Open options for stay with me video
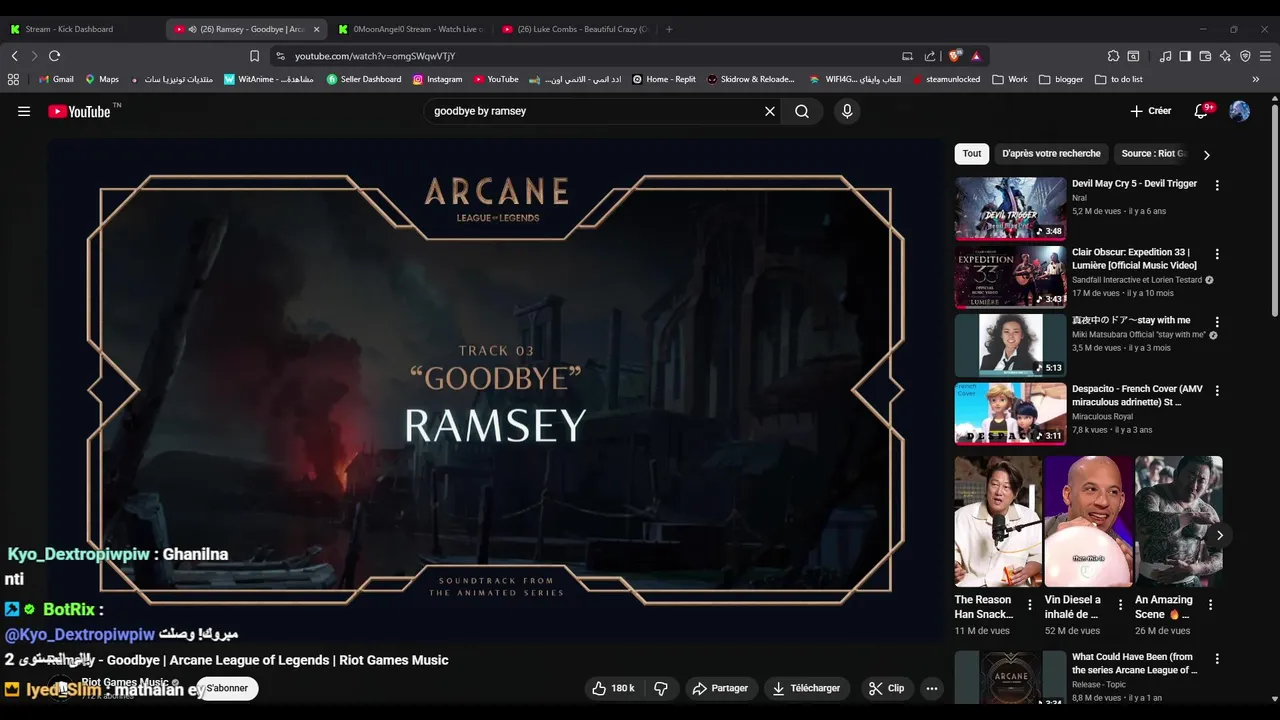This screenshot has width=1280, height=720. (1217, 322)
